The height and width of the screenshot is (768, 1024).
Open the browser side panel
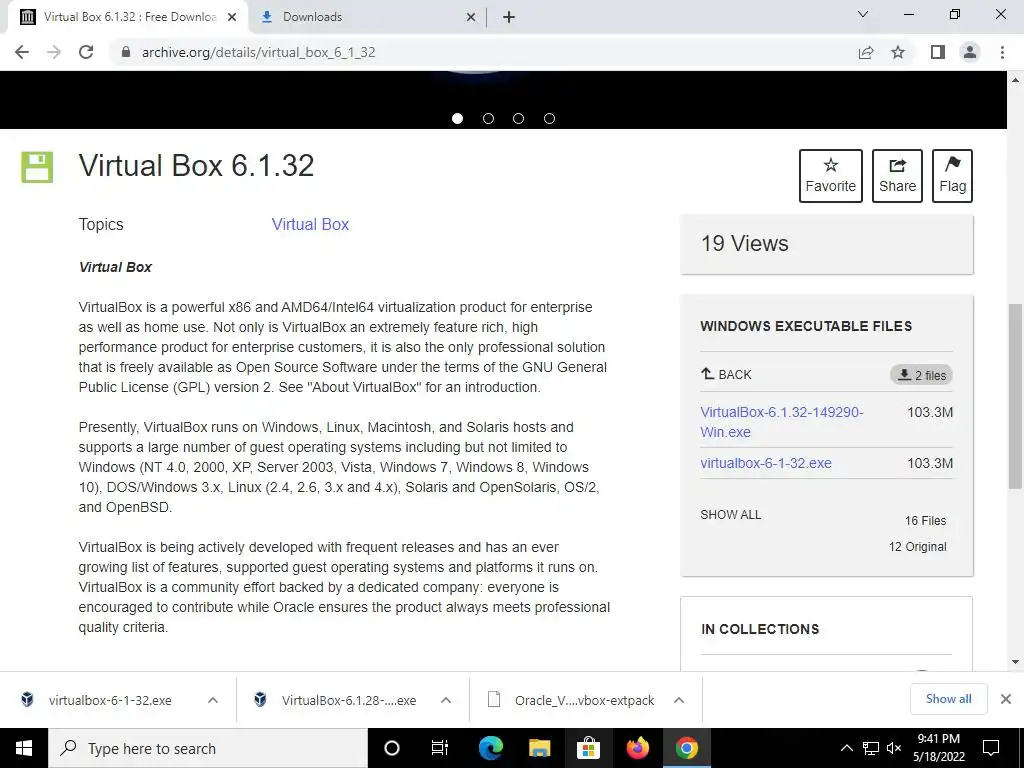click(938, 52)
